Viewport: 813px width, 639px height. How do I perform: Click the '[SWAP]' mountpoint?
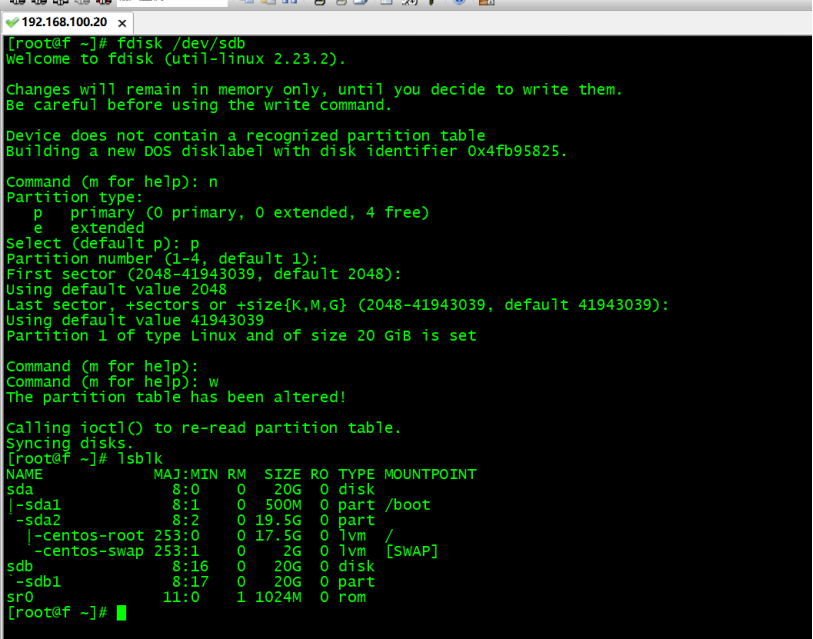coord(412,551)
